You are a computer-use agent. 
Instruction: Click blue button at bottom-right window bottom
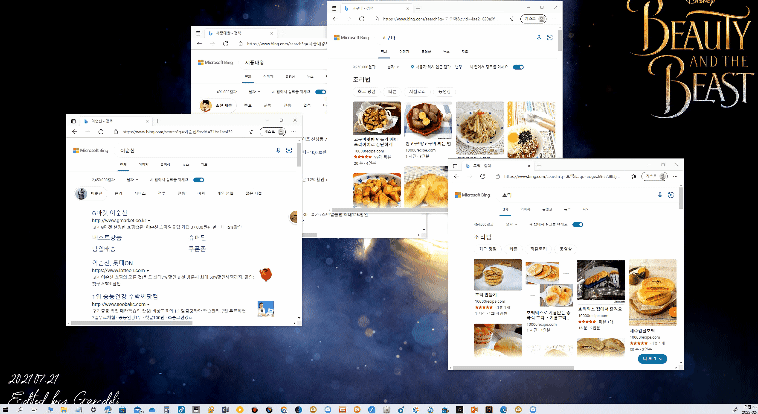652,359
